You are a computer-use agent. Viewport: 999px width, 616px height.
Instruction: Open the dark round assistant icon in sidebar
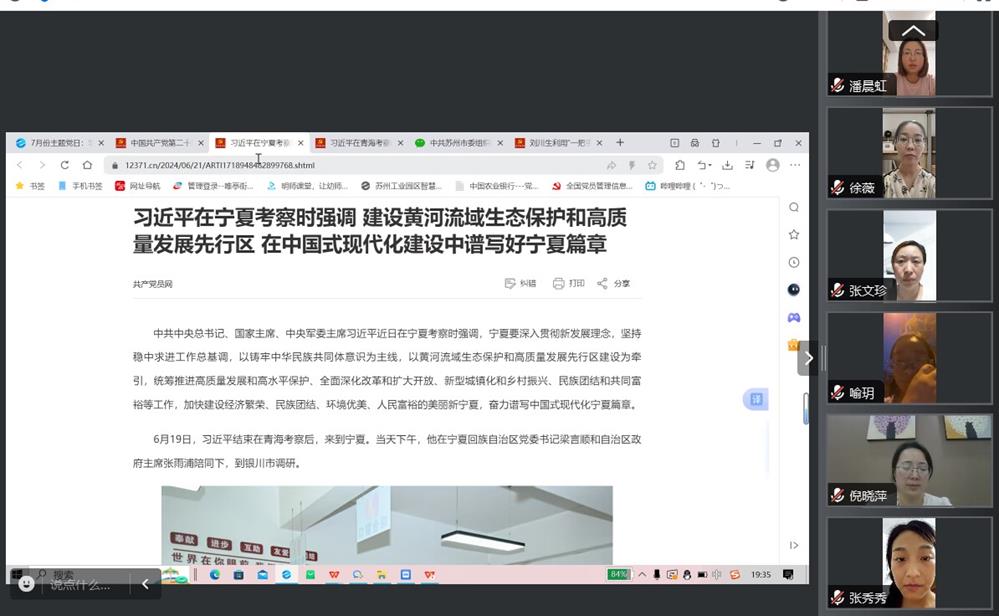point(794,290)
